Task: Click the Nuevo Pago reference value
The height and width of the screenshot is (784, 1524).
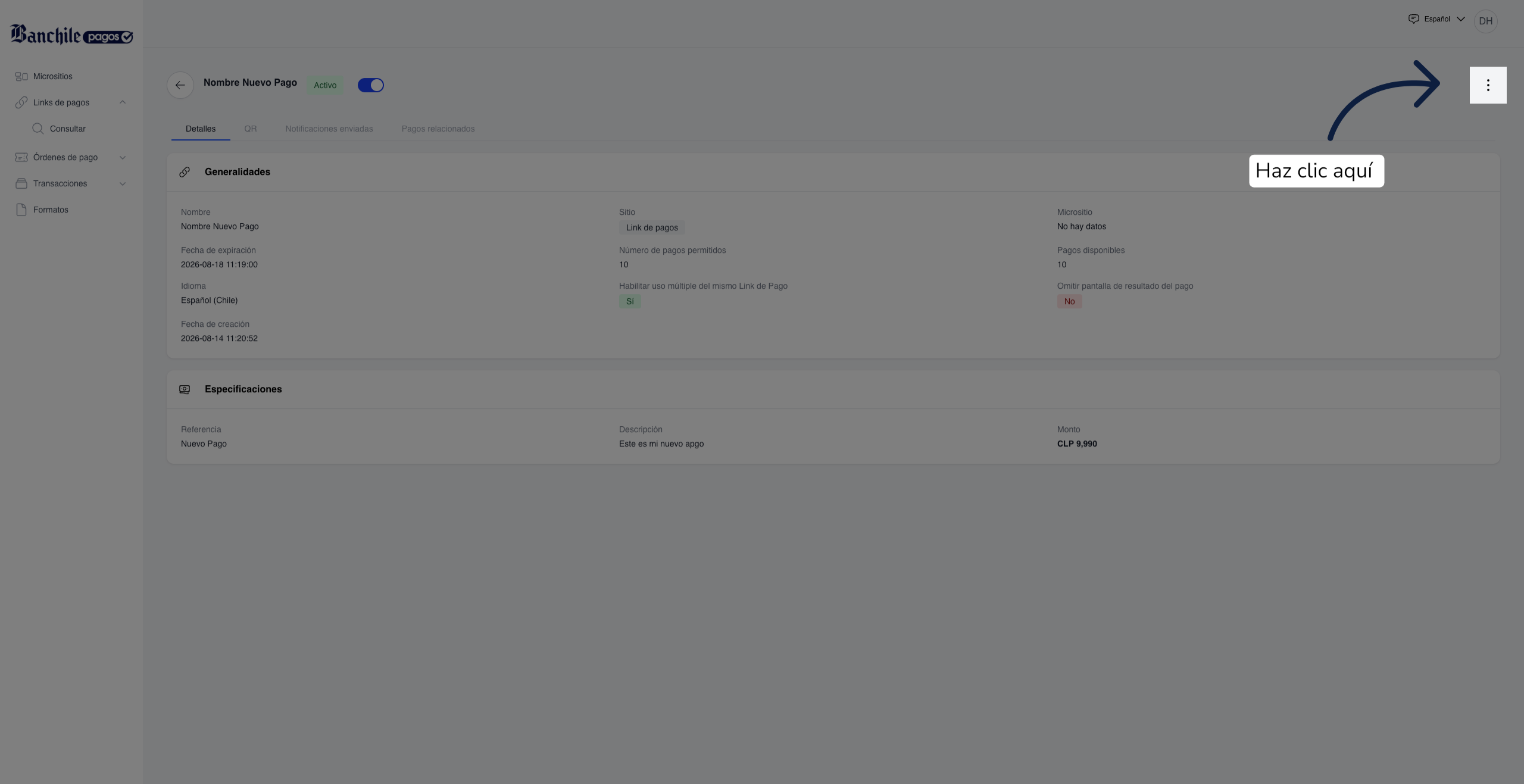Action: (x=204, y=443)
